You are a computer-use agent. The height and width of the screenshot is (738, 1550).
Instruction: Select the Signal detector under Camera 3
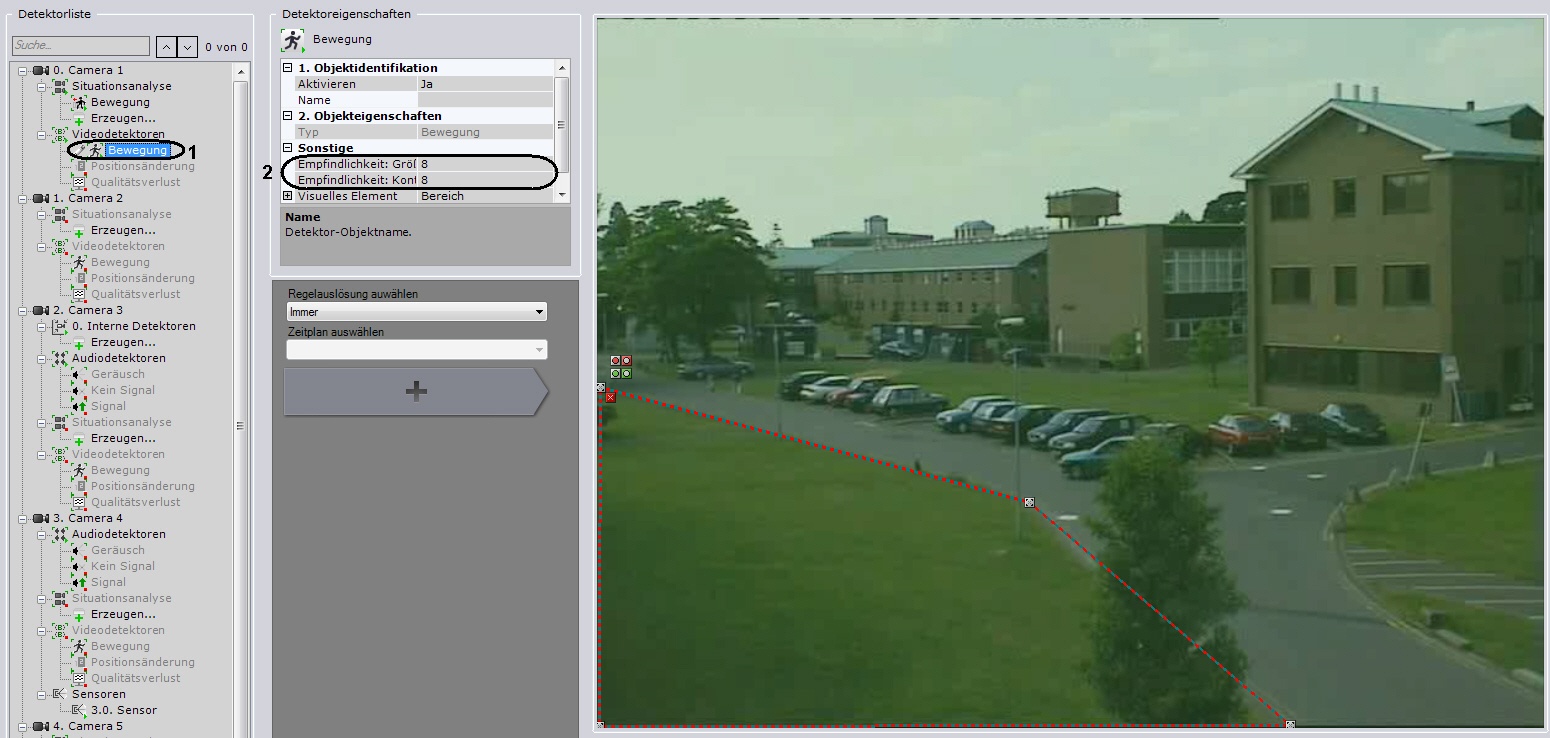(x=108, y=406)
